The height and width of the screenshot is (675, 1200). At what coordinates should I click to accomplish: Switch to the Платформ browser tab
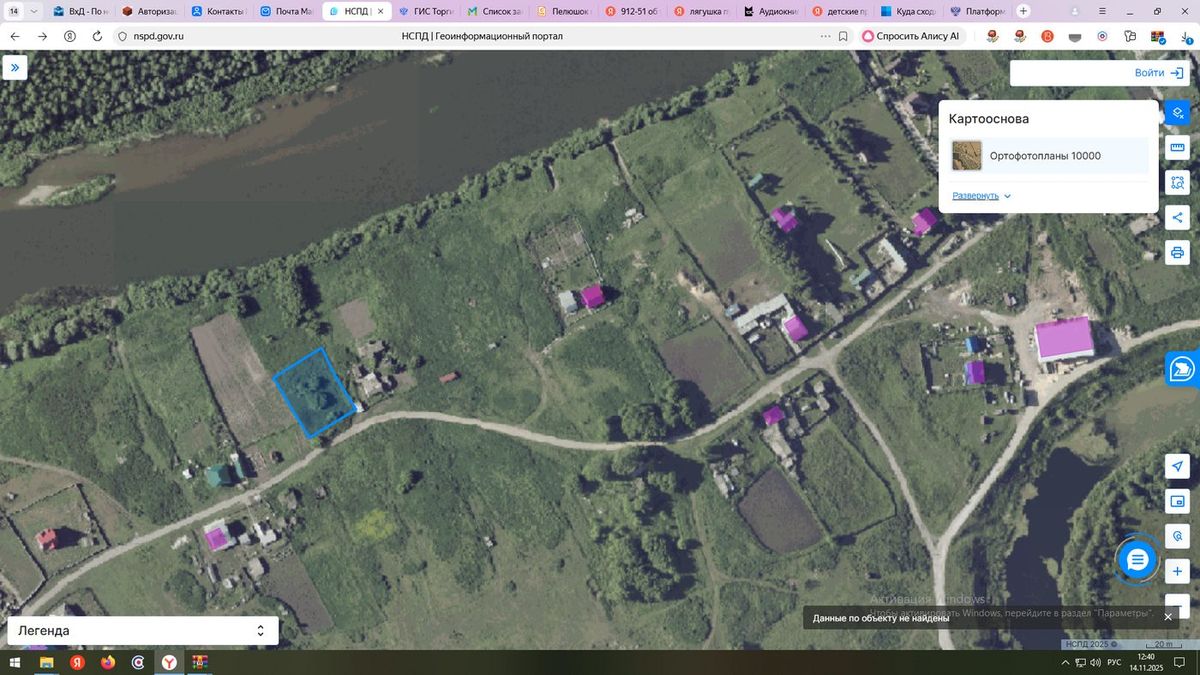[978, 11]
